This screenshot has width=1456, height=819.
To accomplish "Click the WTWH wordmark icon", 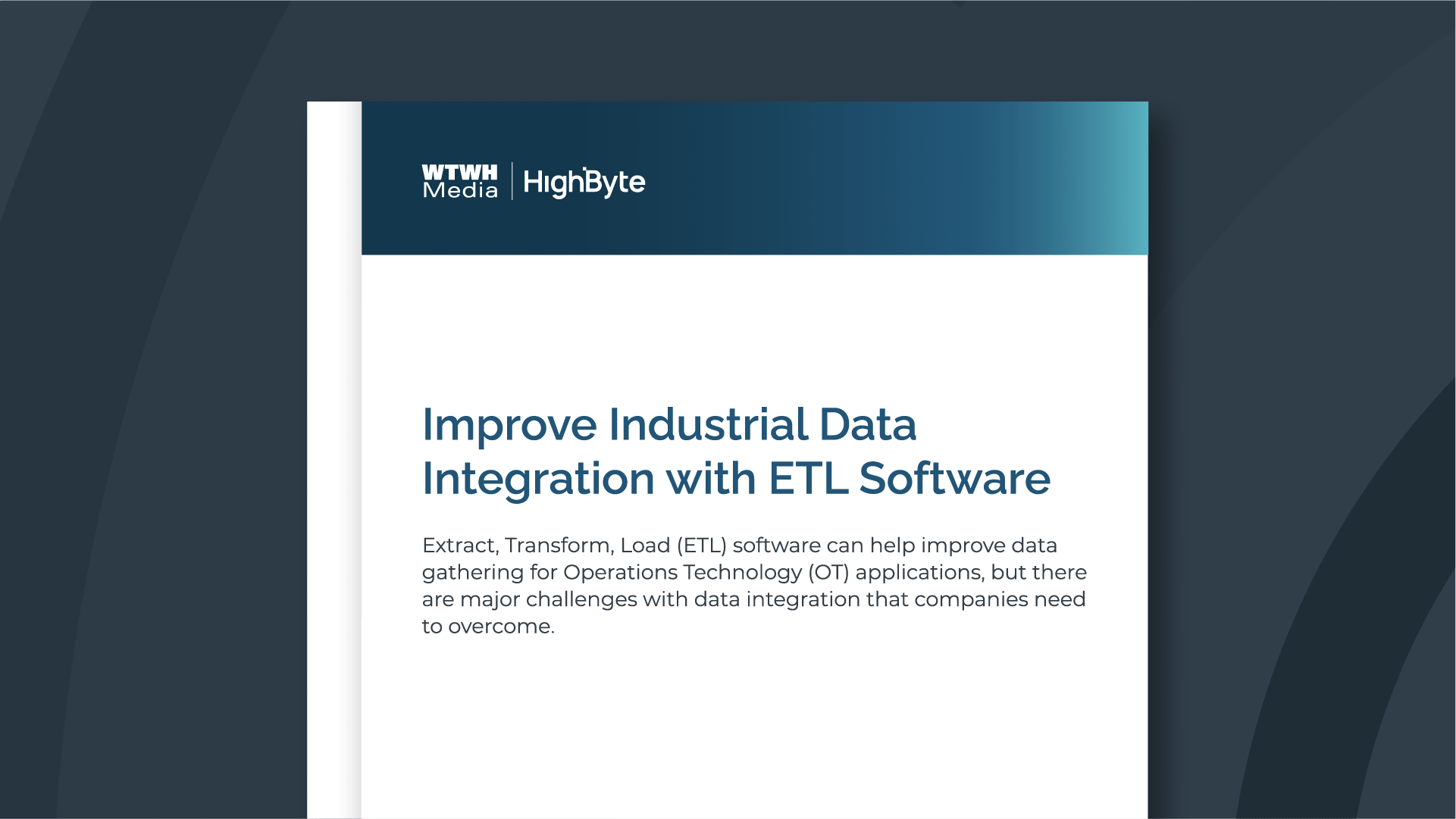I will (x=459, y=173).
